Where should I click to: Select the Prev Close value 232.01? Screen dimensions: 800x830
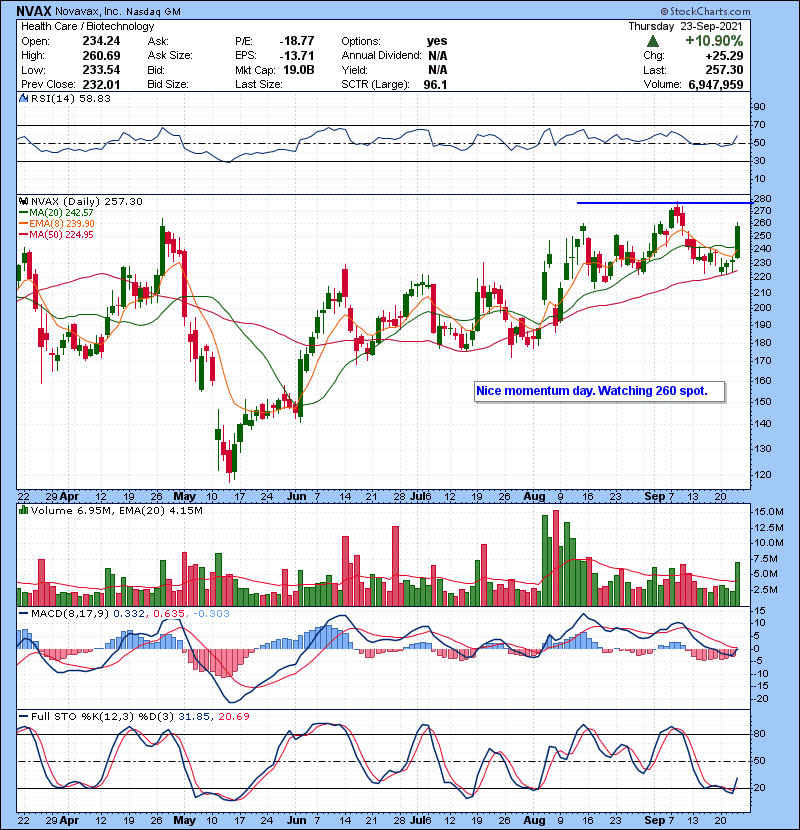101,84
